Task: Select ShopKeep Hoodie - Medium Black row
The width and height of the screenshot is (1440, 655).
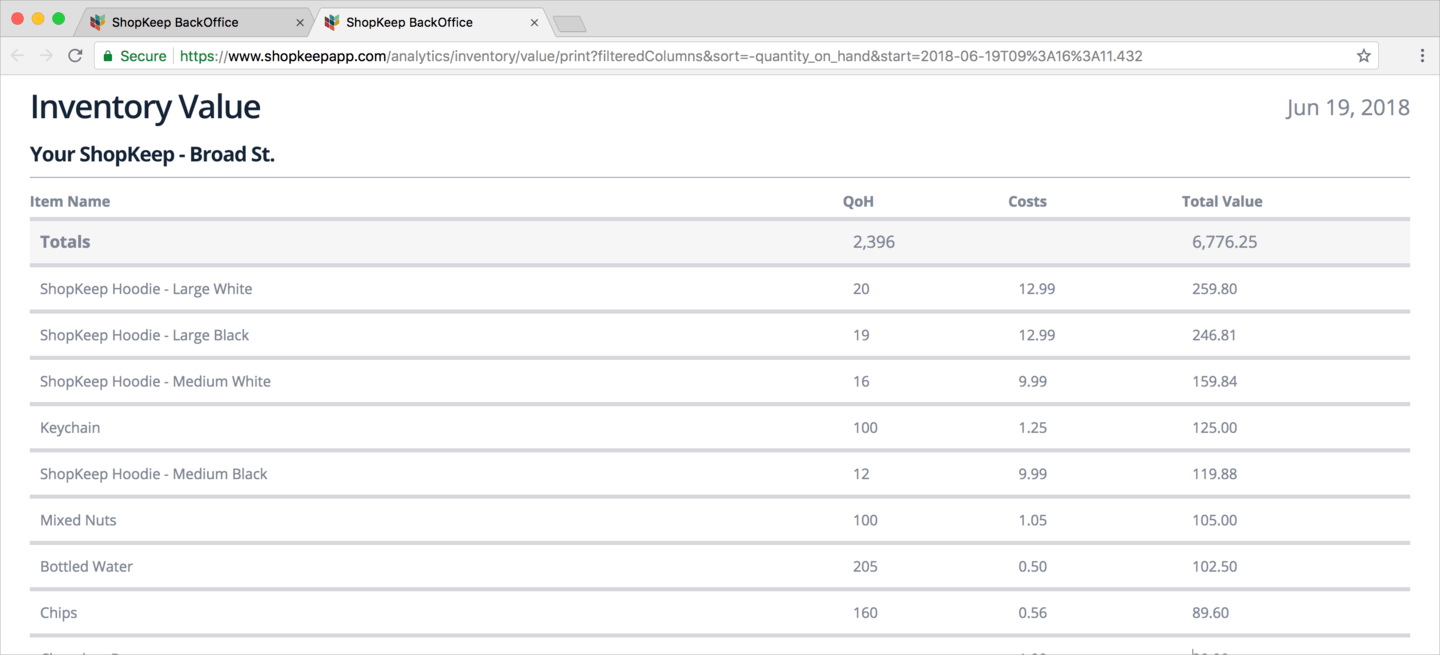Action: [720, 474]
